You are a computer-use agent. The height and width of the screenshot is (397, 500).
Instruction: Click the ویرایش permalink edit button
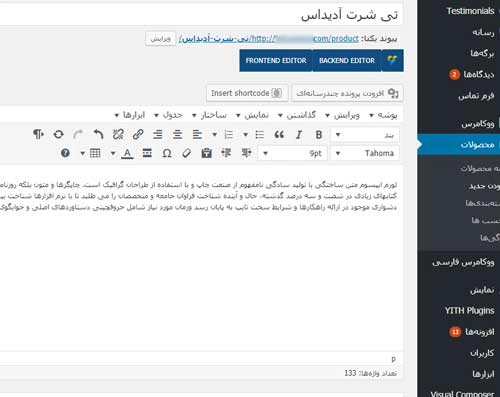160,39
